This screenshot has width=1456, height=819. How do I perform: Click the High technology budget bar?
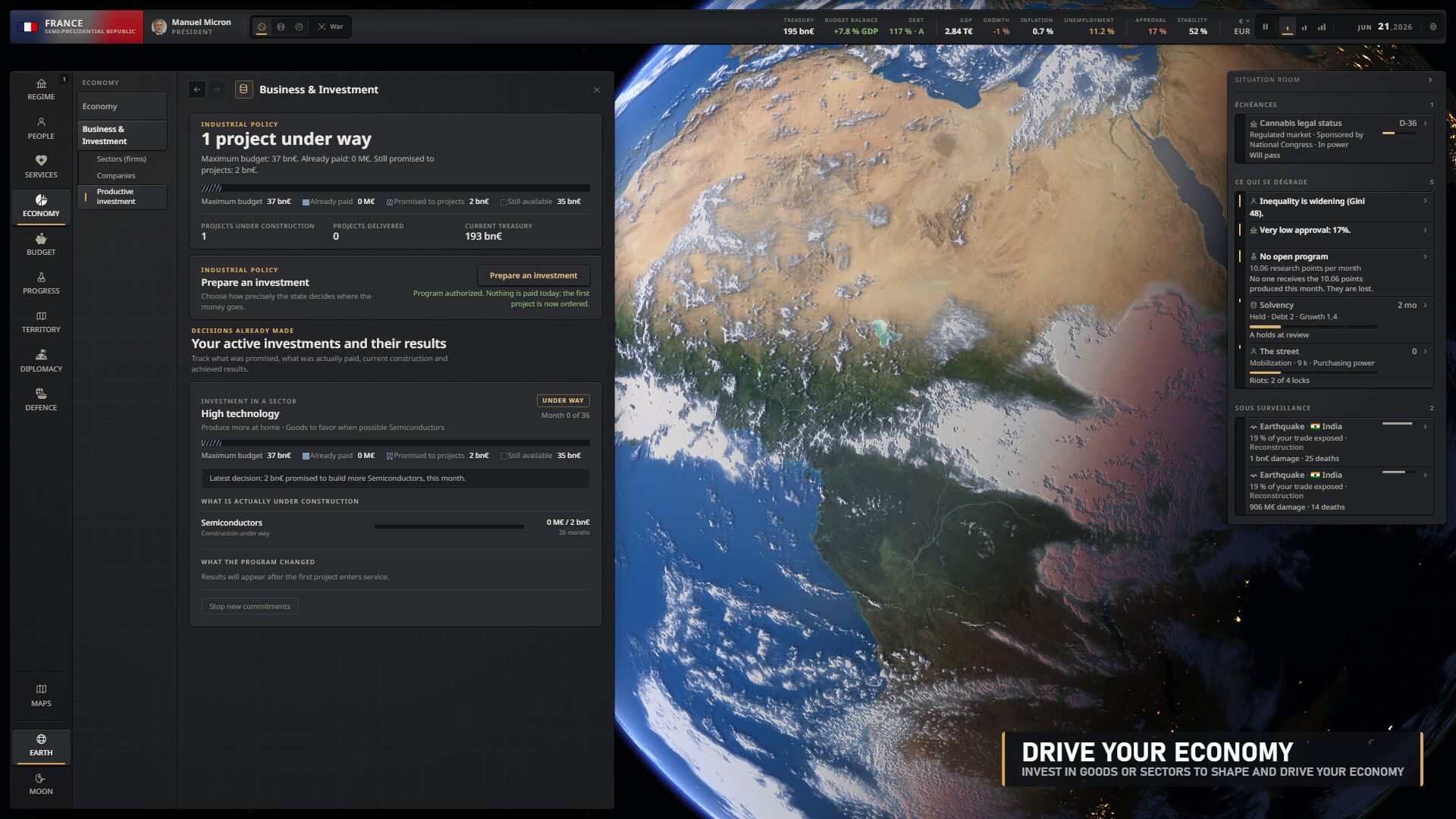(x=395, y=443)
